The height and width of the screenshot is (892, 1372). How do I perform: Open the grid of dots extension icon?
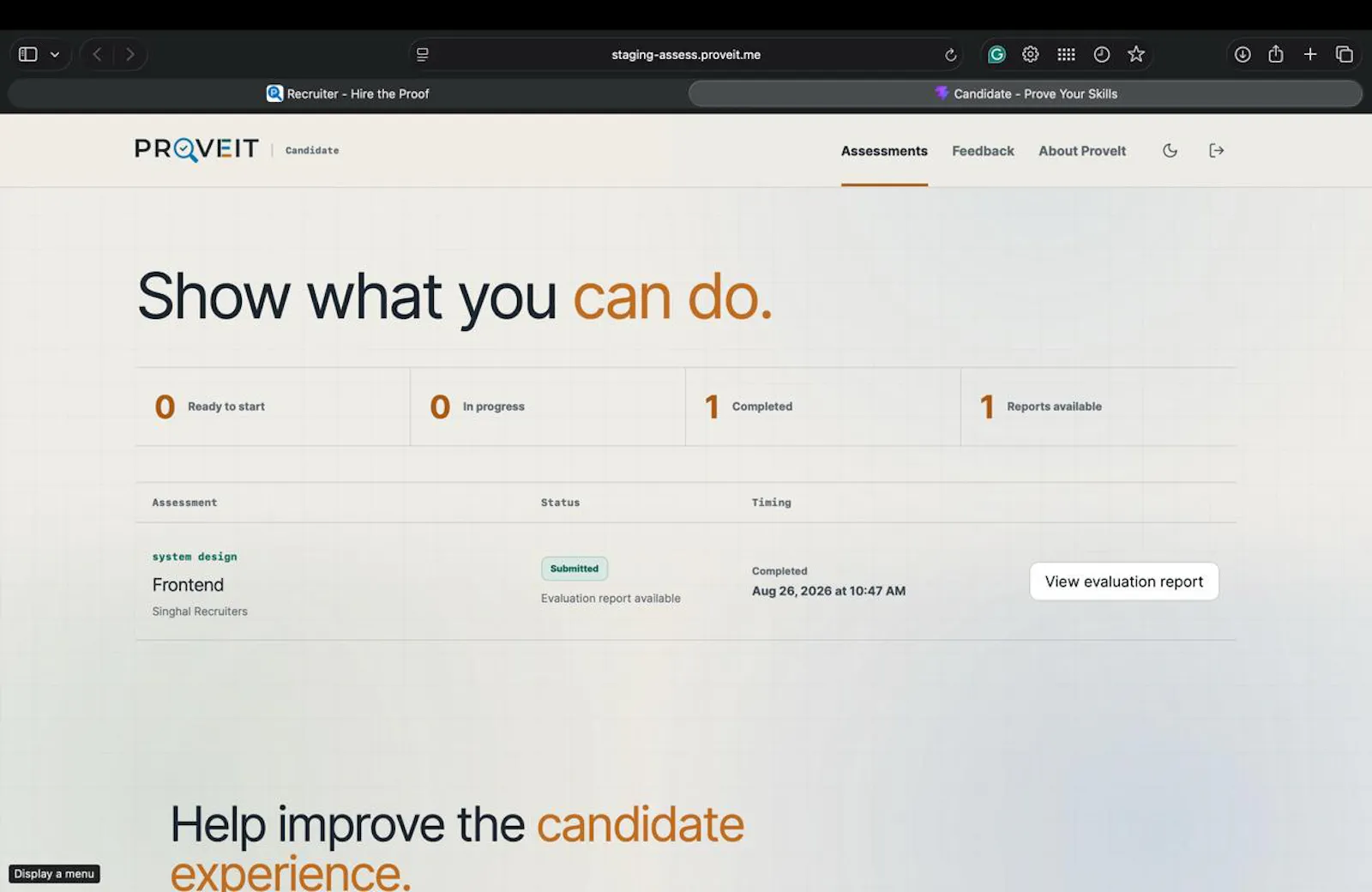[x=1066, y=54]
